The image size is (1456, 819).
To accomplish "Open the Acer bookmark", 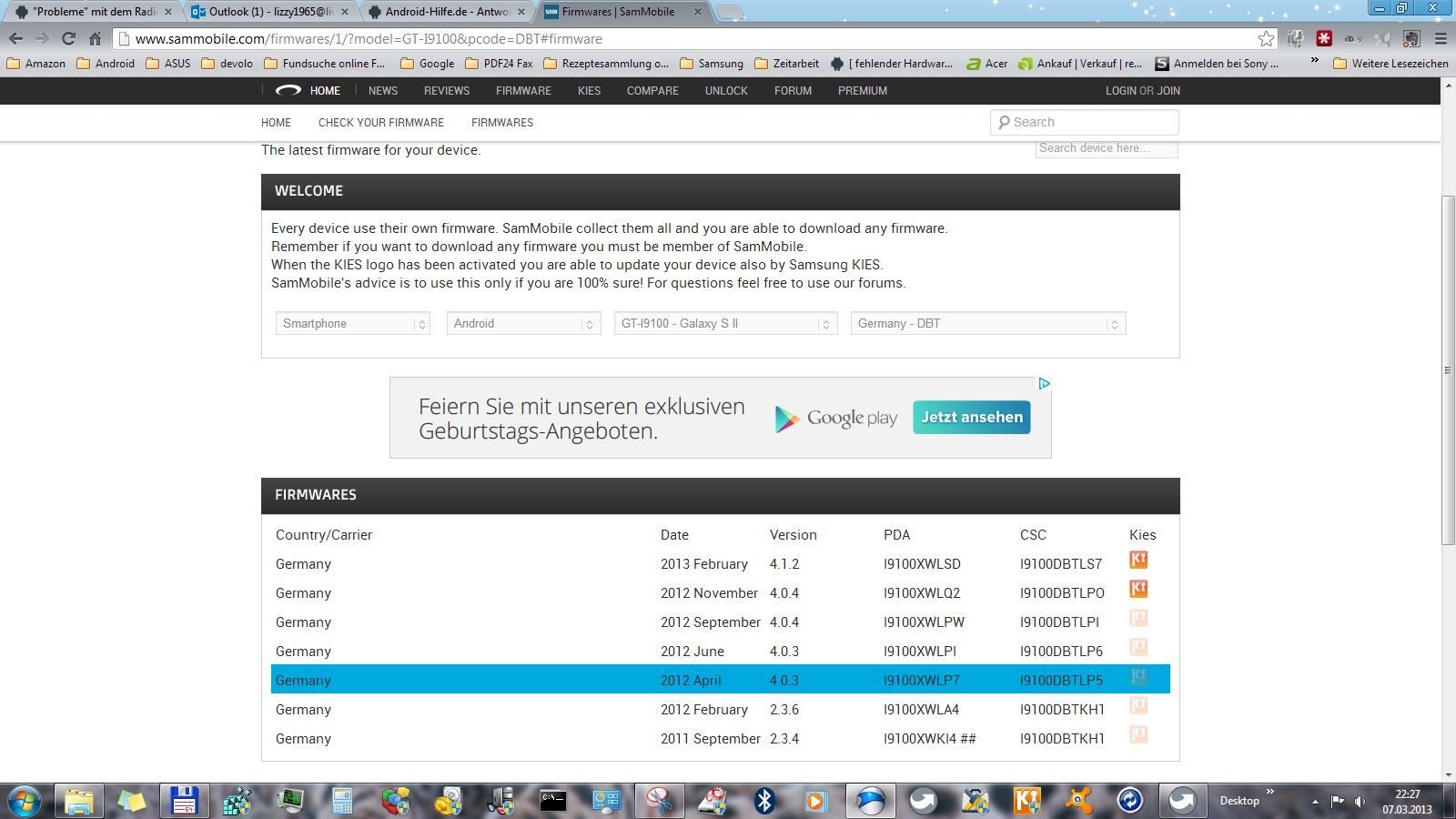I will tap(987, 64).
